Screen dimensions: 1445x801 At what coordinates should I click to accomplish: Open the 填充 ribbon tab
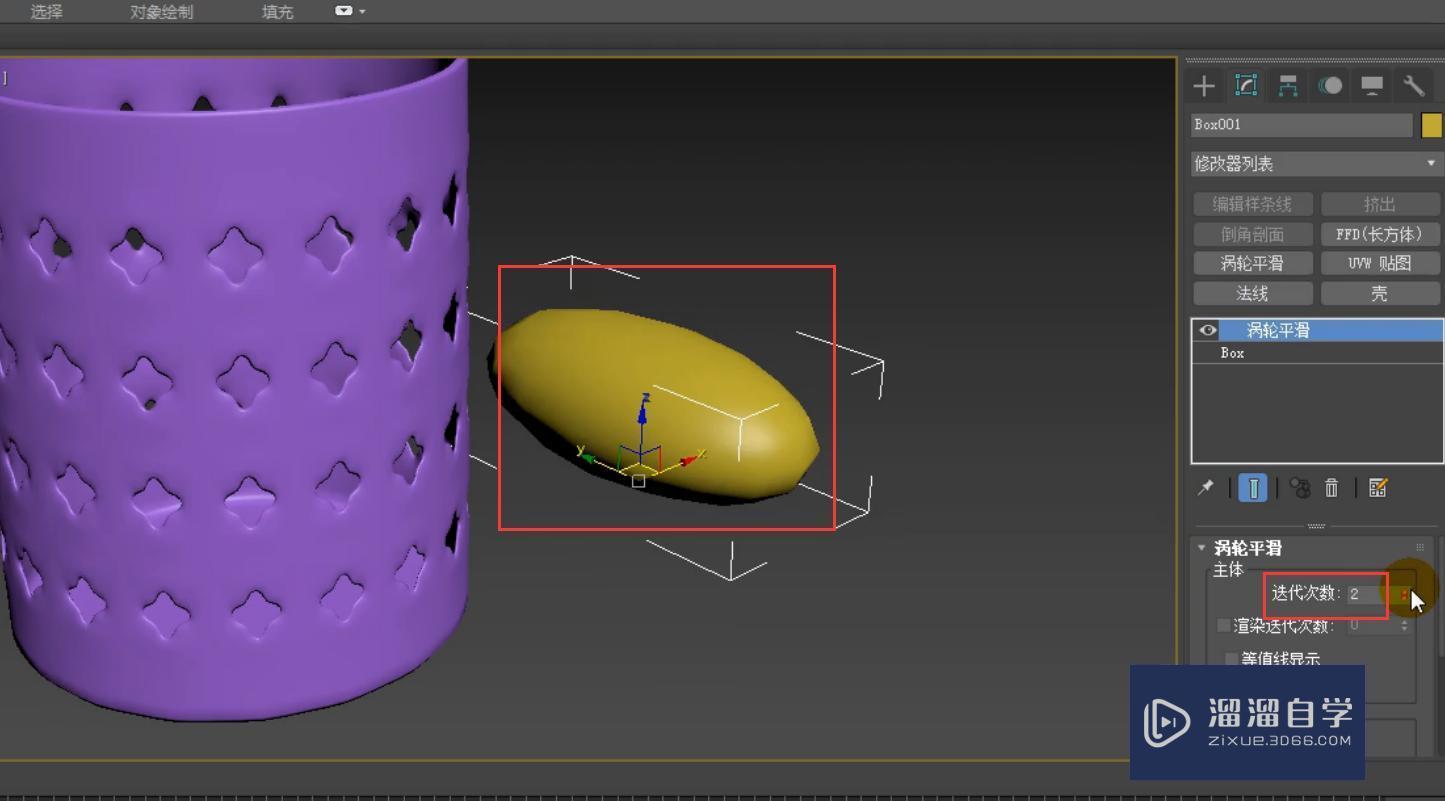click(x=277, y=12)
